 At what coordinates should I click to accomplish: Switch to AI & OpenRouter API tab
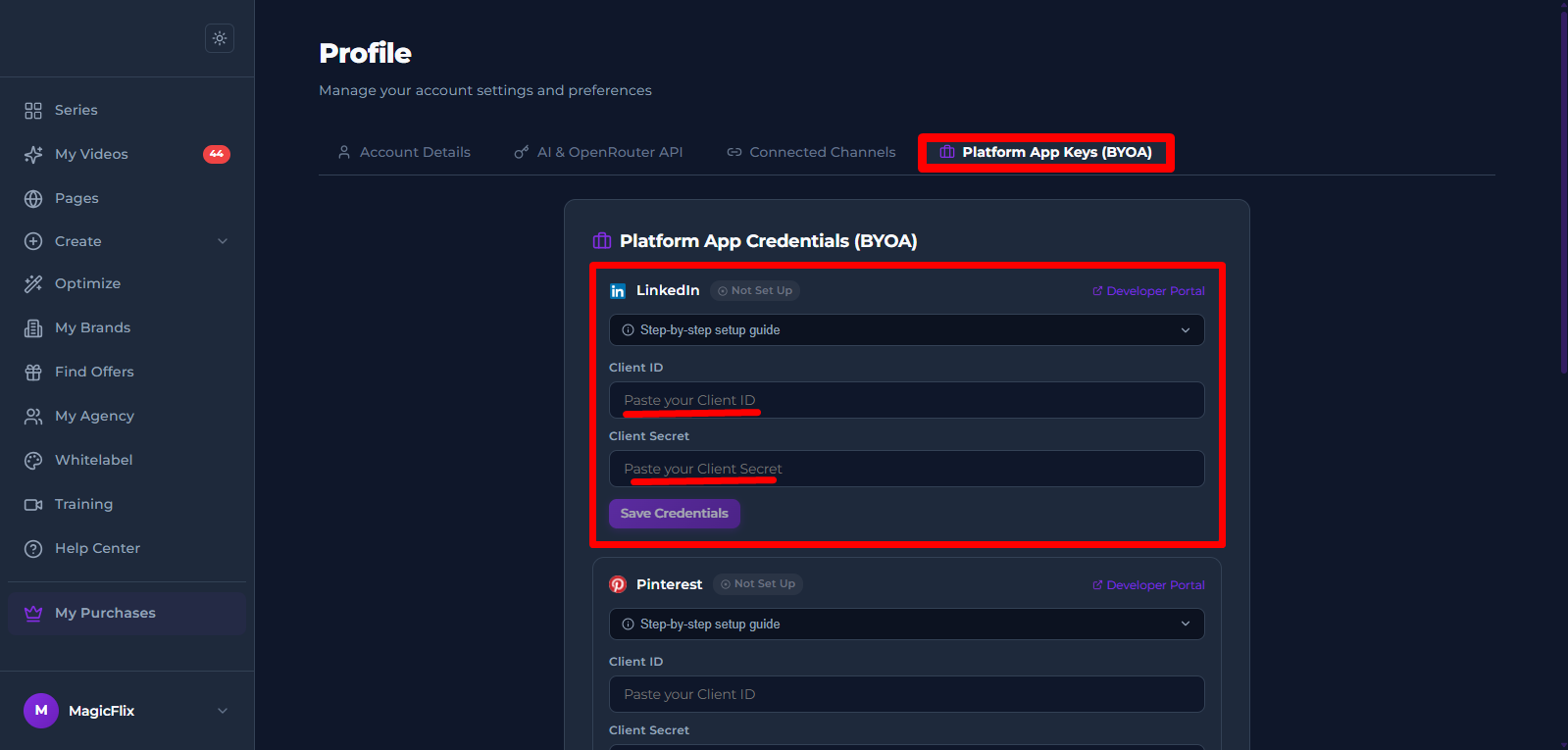point(598,152)
